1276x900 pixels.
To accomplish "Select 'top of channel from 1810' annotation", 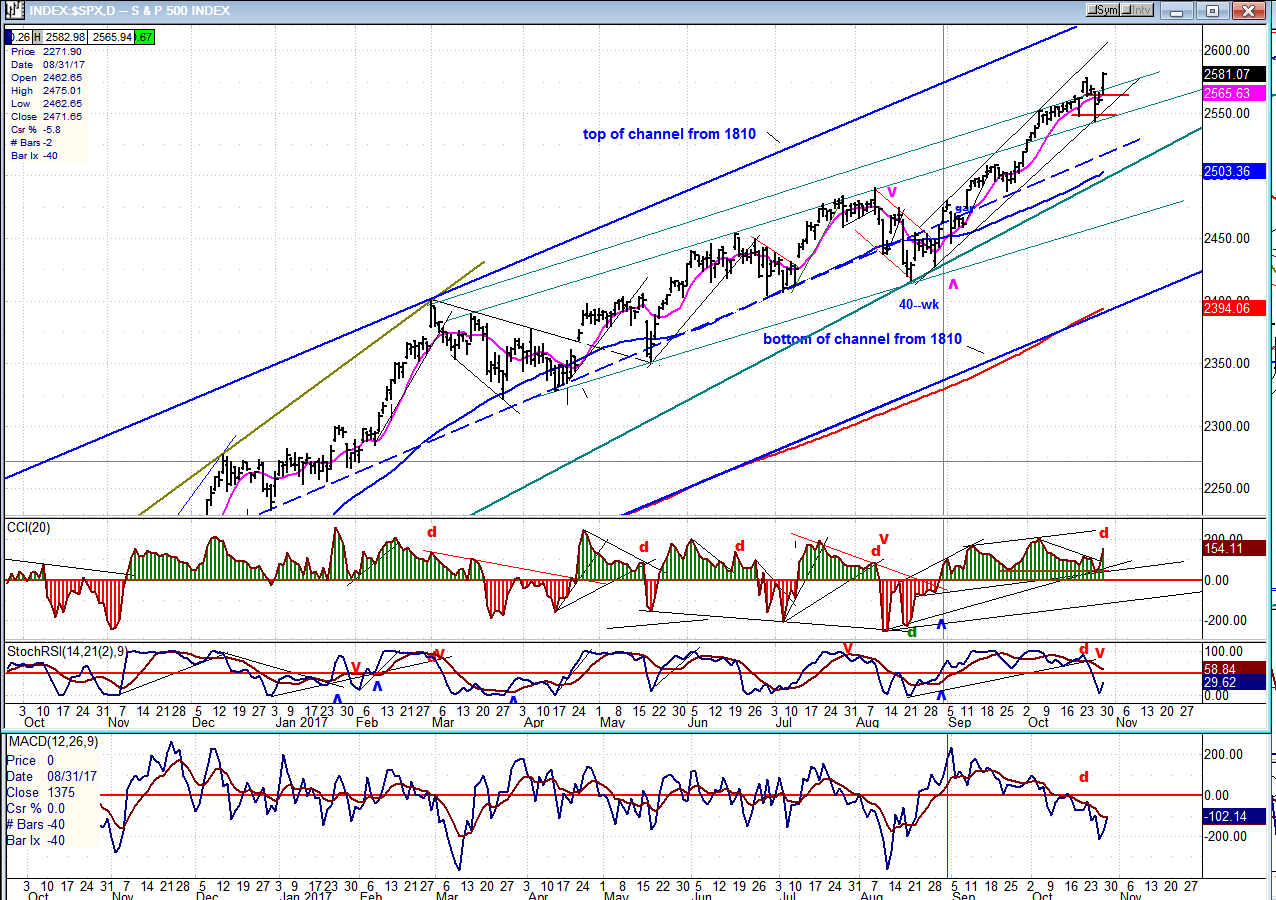I will click(x=669, y=134).
